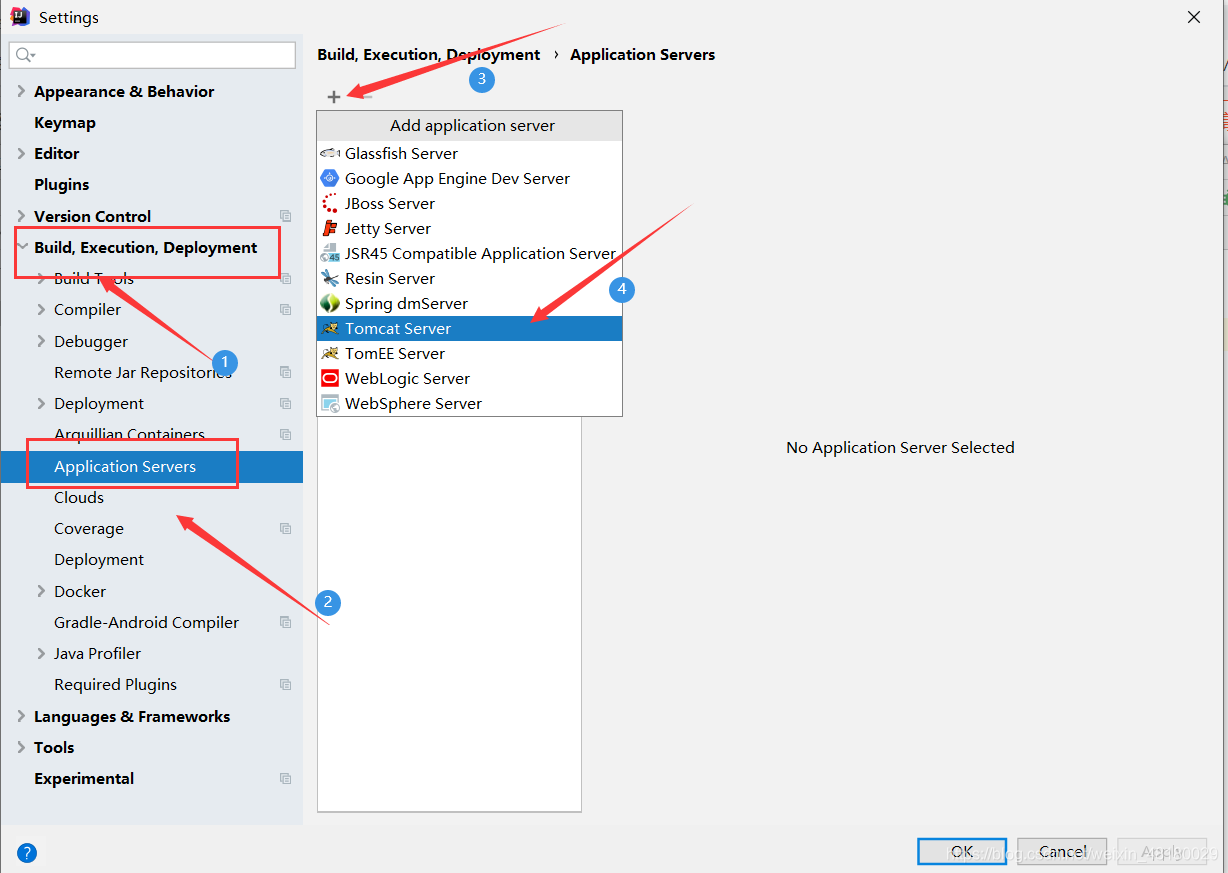This screenshot has height=873, width=1228.
Task: Expand Appearance & Behavior section
Action: pos(21,91)
